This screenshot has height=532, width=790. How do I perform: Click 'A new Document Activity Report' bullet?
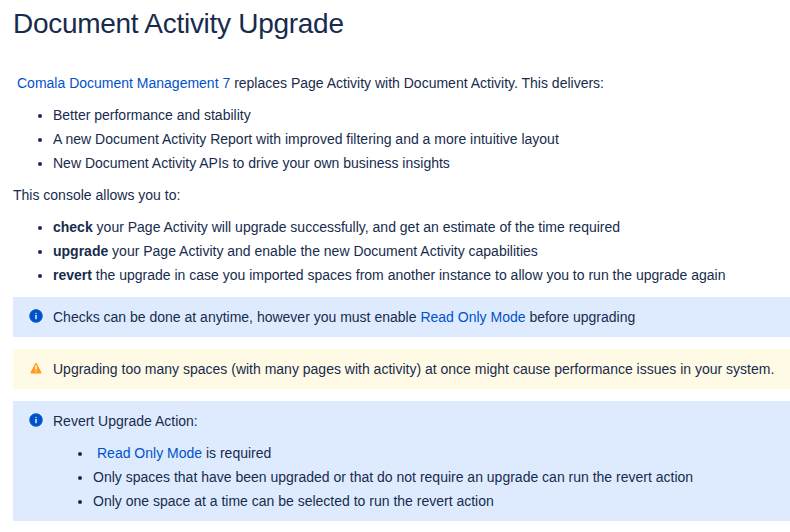click(x=305, y=139)
